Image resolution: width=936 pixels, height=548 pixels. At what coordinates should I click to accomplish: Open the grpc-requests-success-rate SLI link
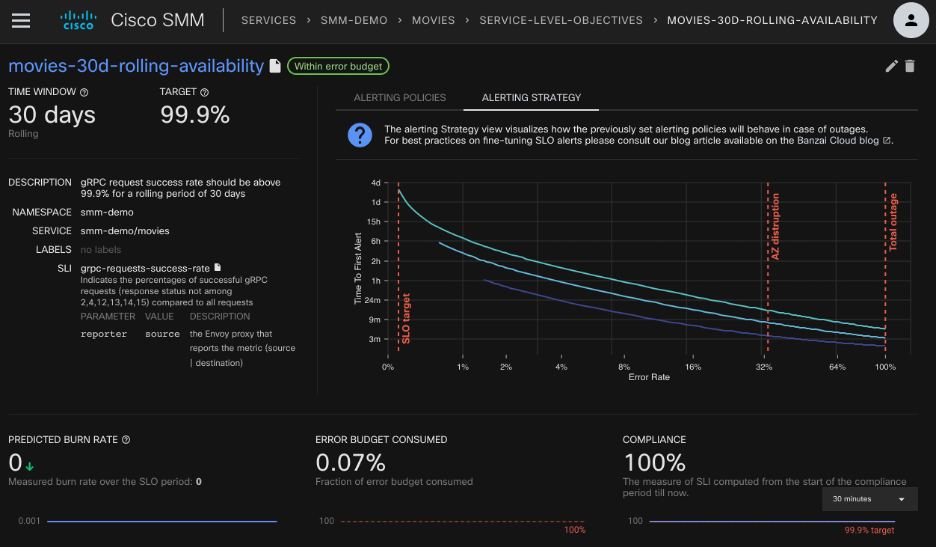(145, 268)
